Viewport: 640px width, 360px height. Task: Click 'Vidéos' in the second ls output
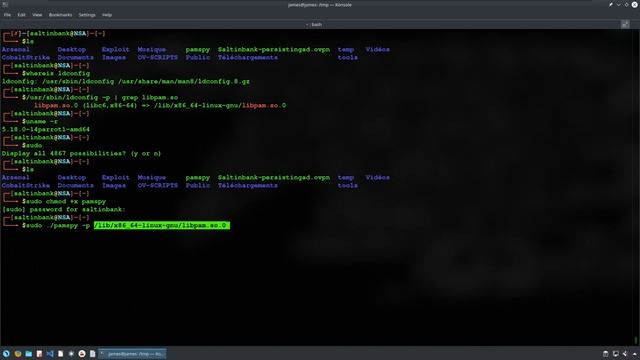point(378,178)
